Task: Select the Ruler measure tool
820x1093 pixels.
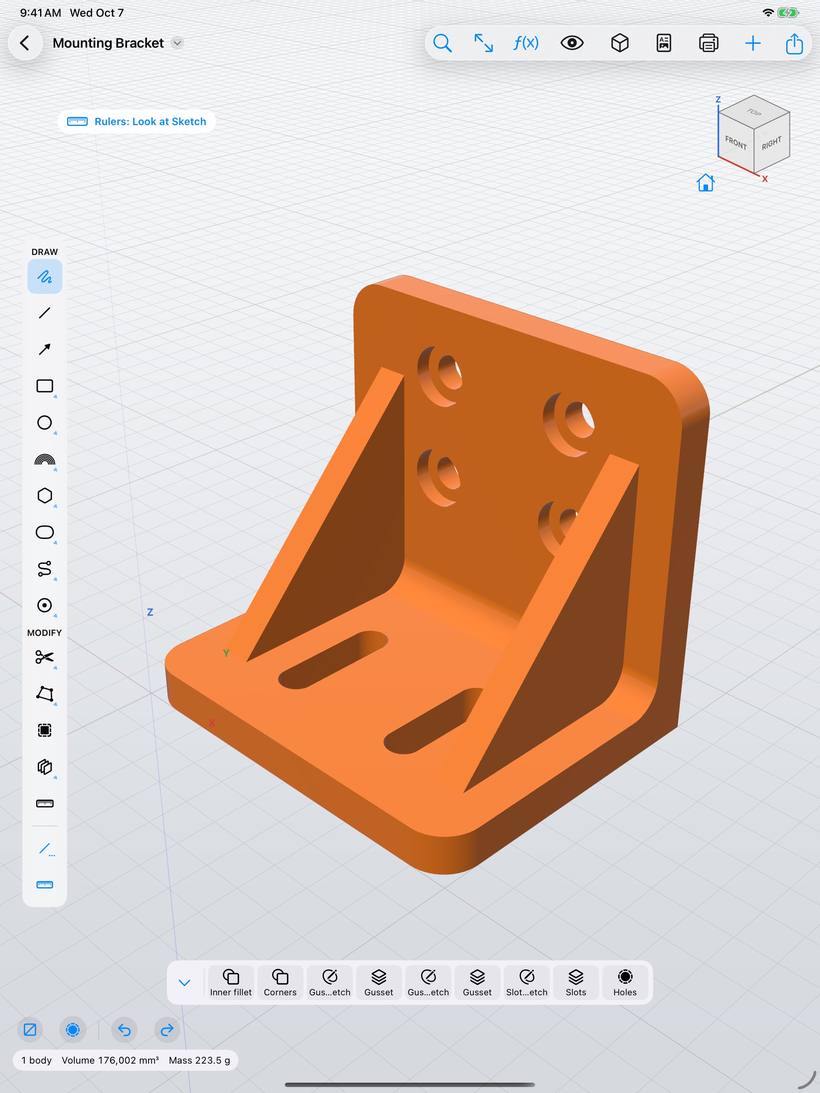Action: (x=45, y=803)
